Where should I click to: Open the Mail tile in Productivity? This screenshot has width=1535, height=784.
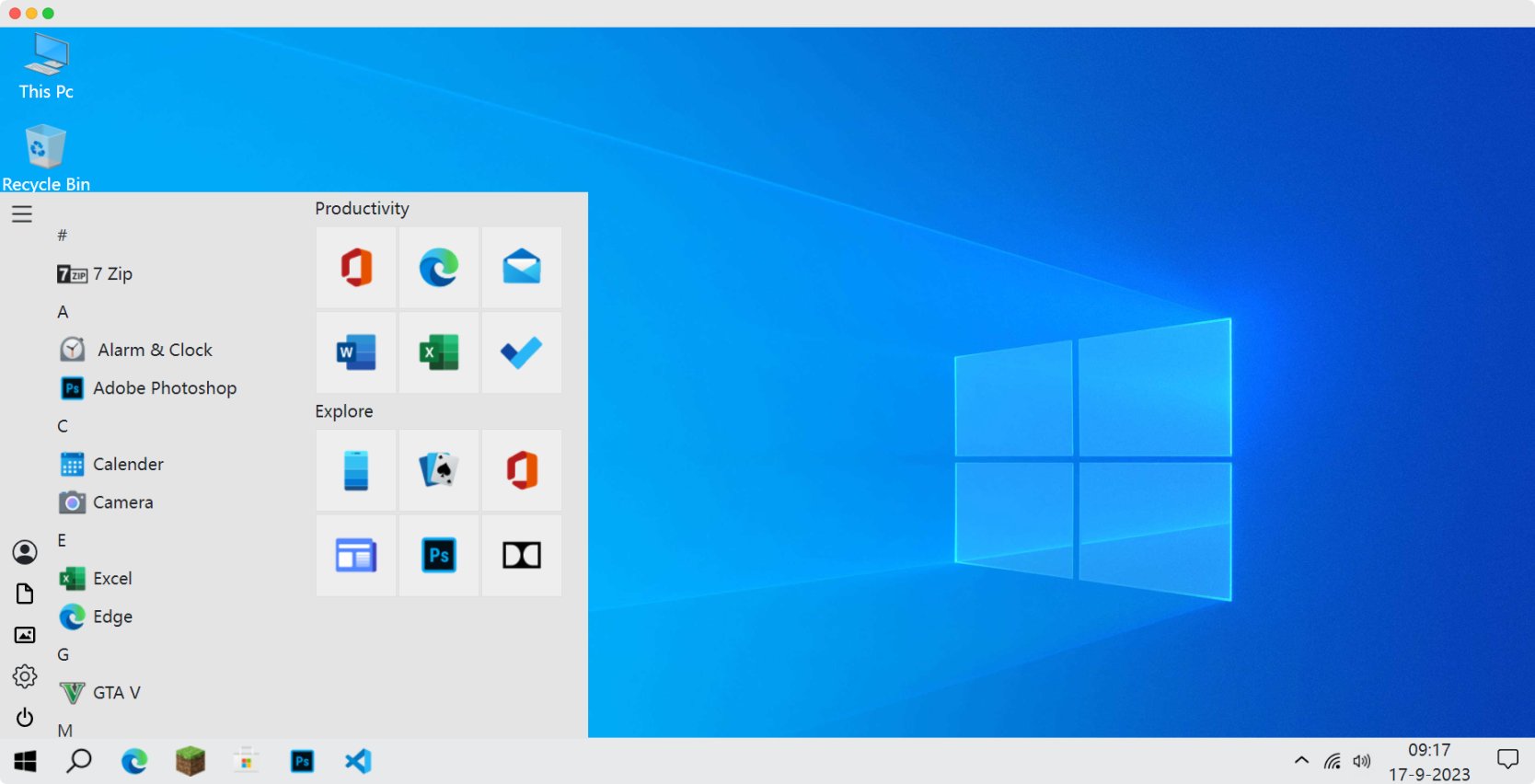[522, 268]
